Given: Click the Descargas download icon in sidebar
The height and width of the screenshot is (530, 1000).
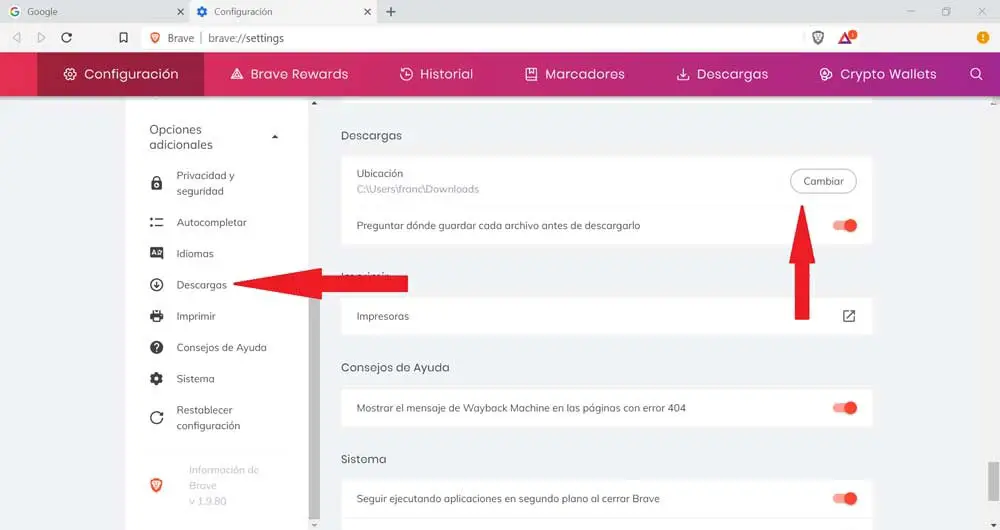Looking at the screenshot, I should point(156,284).
